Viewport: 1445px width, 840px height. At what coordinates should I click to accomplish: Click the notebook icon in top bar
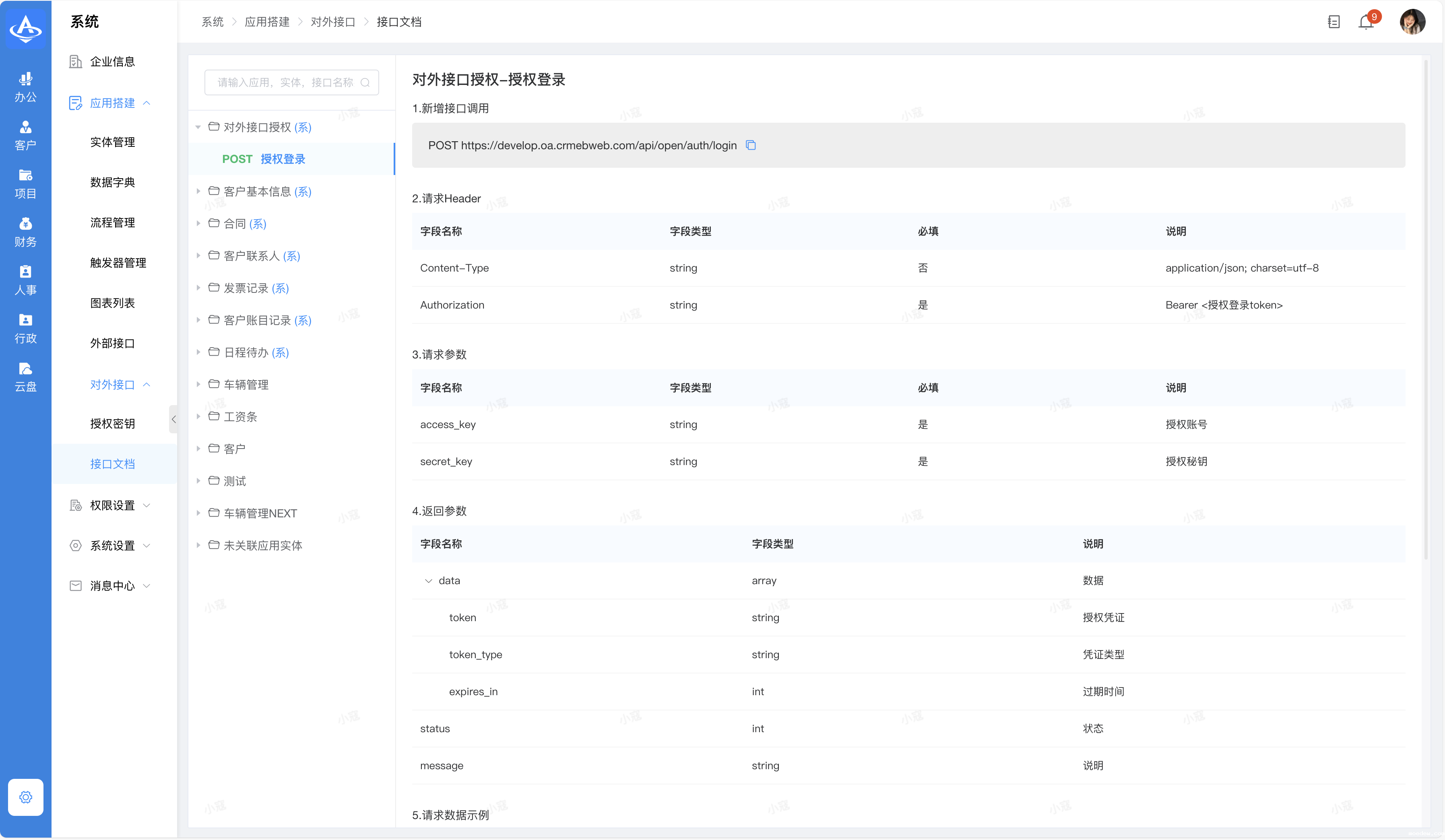point(1334,23)
